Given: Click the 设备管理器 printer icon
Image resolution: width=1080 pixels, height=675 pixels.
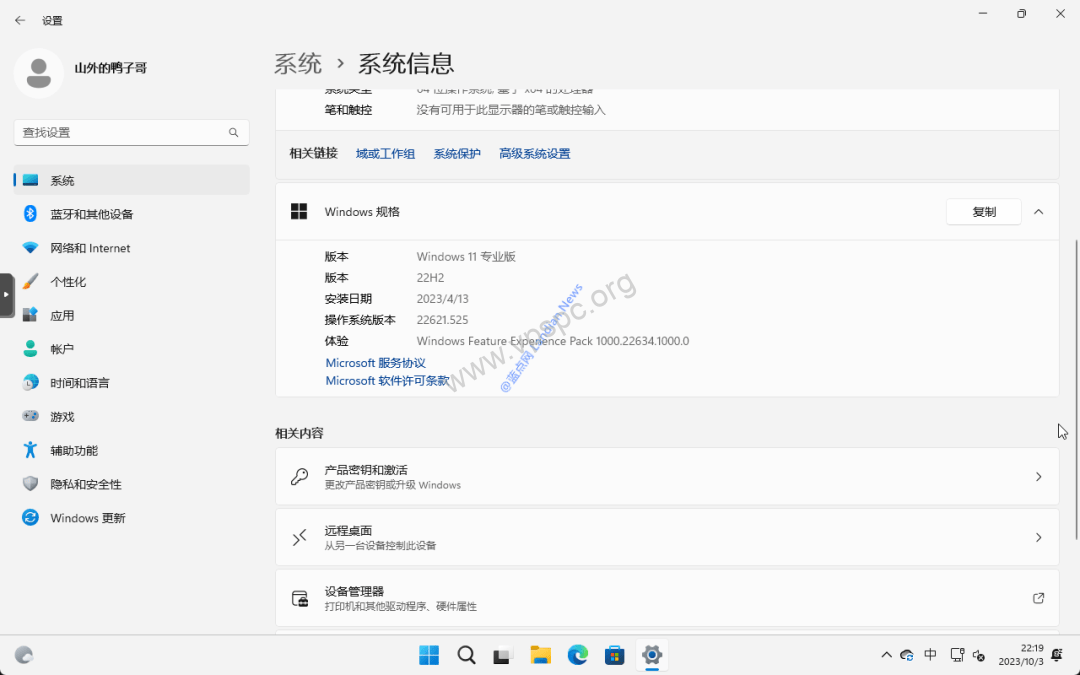Looking at the screenshot, I should 300,598.
